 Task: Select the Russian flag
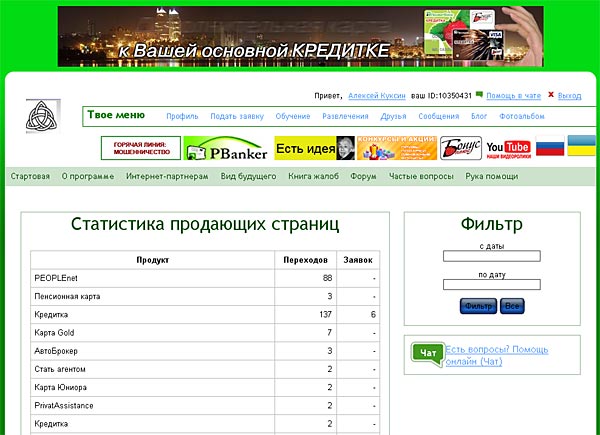pyautogui.click(x=550, y=146)
